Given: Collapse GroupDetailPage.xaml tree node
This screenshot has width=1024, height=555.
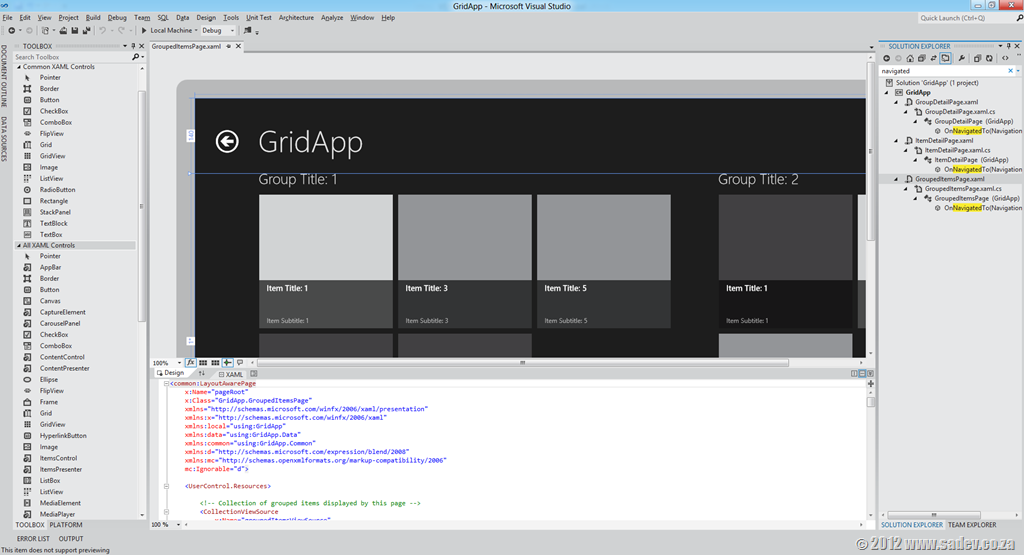Looking at the screenshot, I should (897, 103).
